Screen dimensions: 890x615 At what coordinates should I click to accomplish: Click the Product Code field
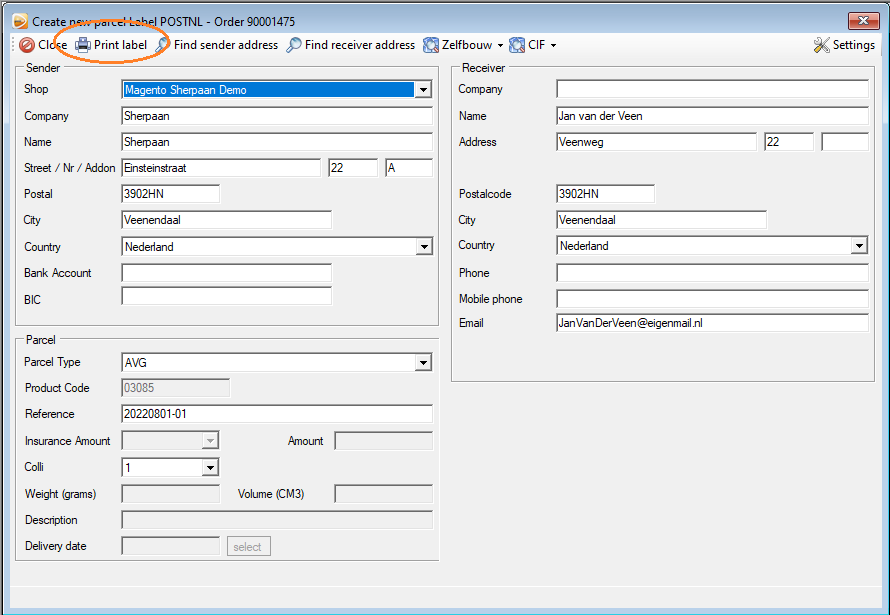click(175, 388)
